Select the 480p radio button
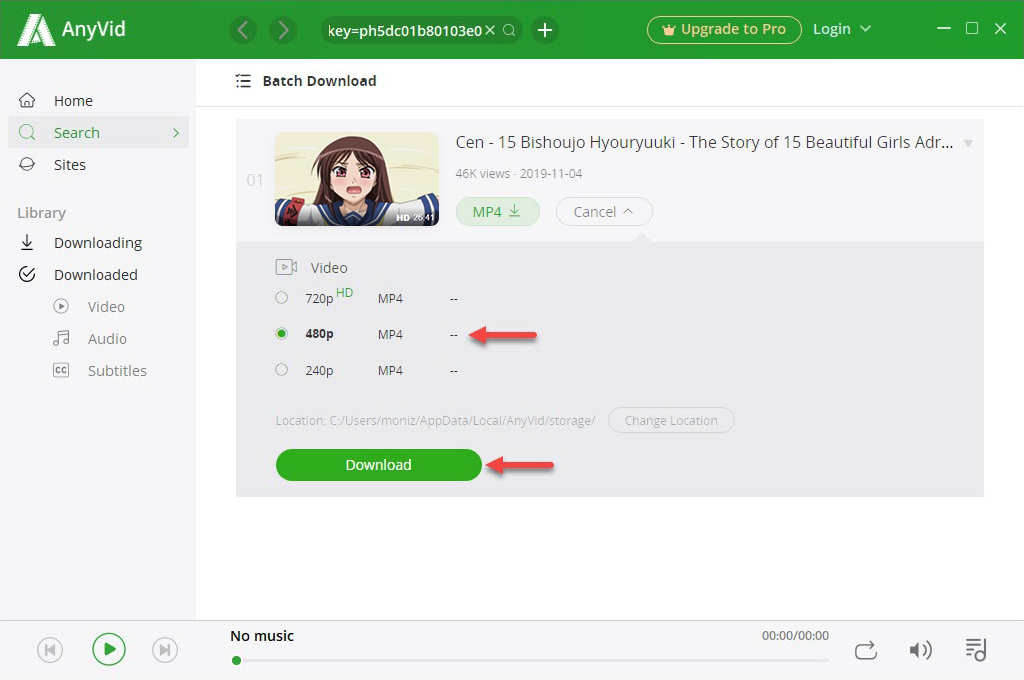 pyautogui.click(x=281, y=334)
